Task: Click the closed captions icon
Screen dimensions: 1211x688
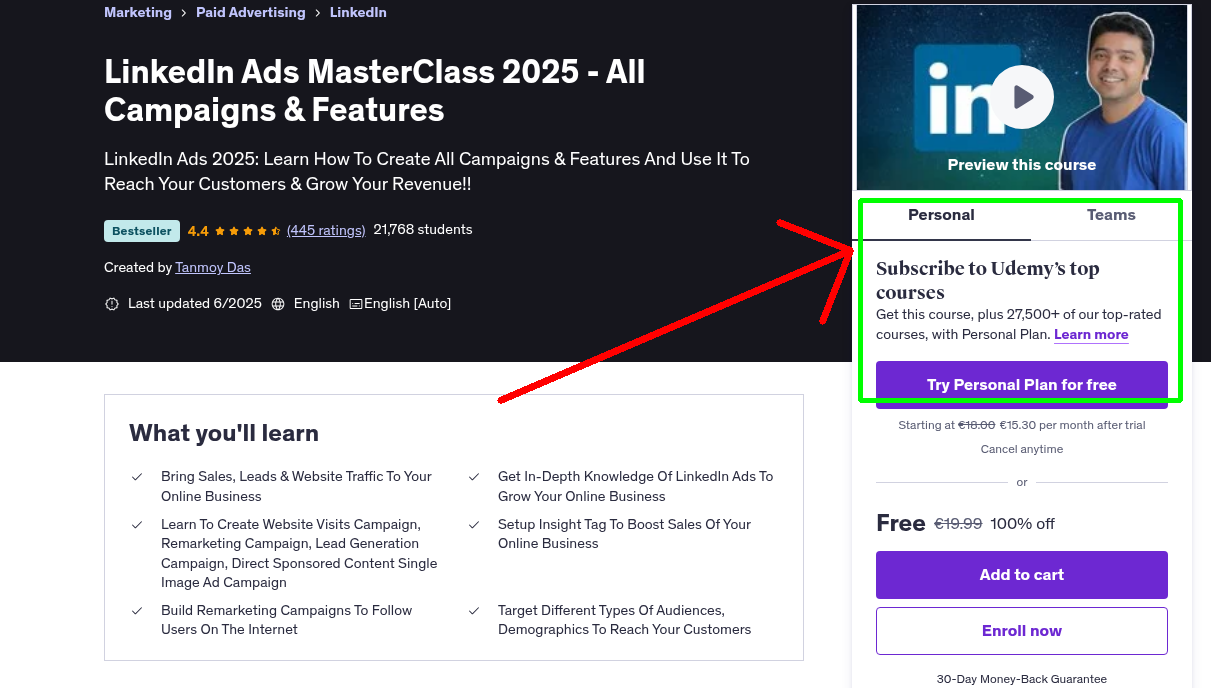Action: point(356,304)
